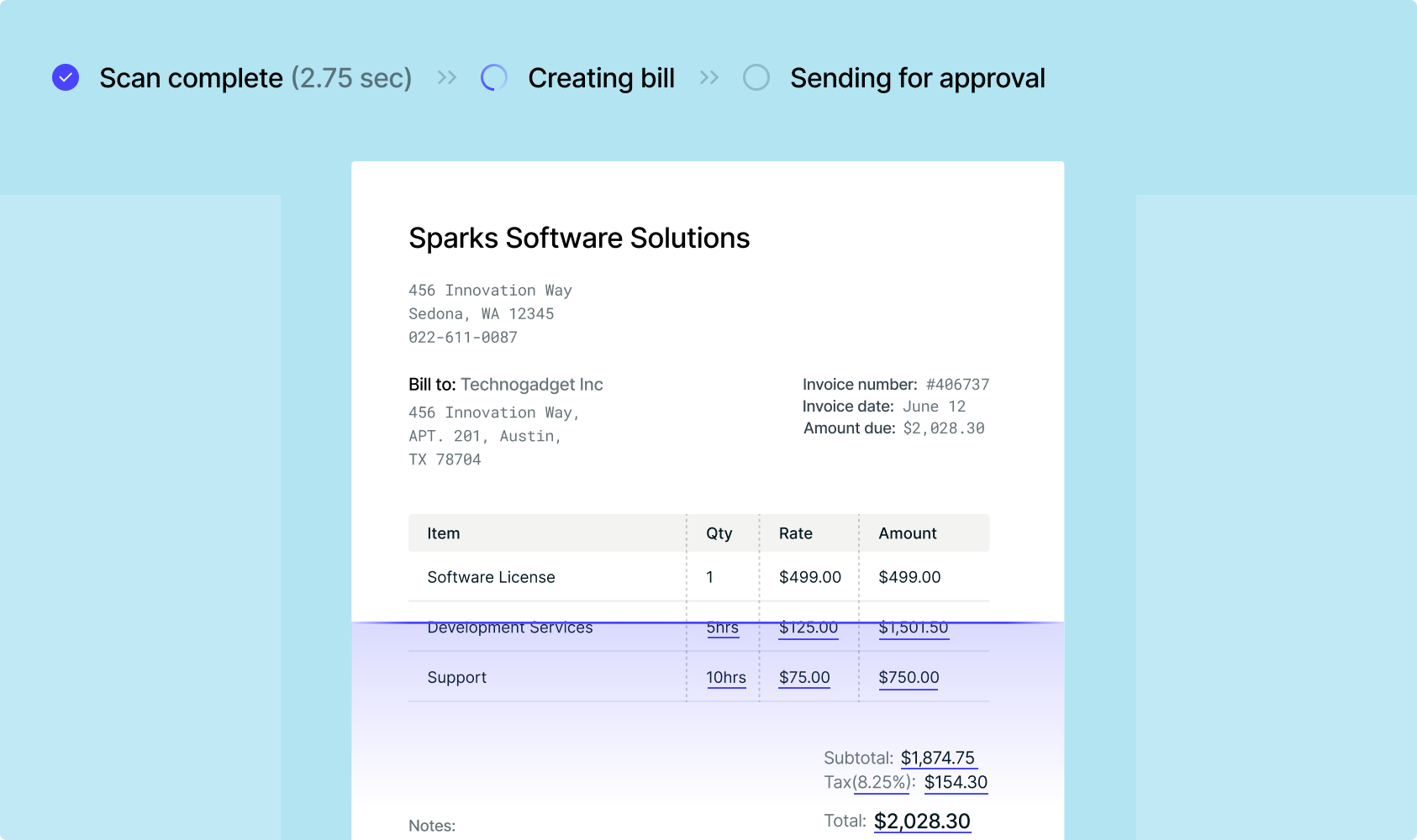The height and width of the screenshot is (840, 1417).
Task: Click the Sparks Software Solutions heading
Action: pyautogui.click(x=578, y=238)
